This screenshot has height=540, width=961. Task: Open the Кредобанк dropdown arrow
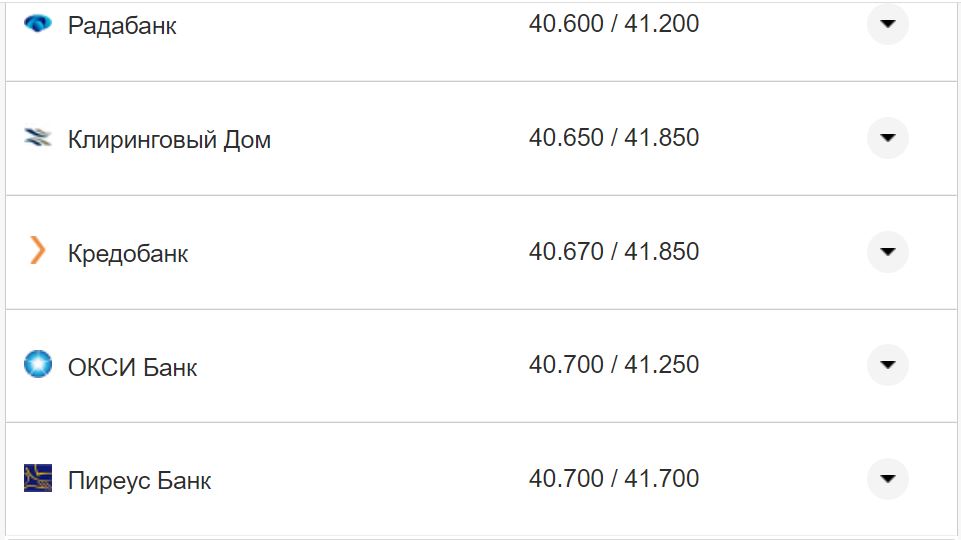coord(887,251)
